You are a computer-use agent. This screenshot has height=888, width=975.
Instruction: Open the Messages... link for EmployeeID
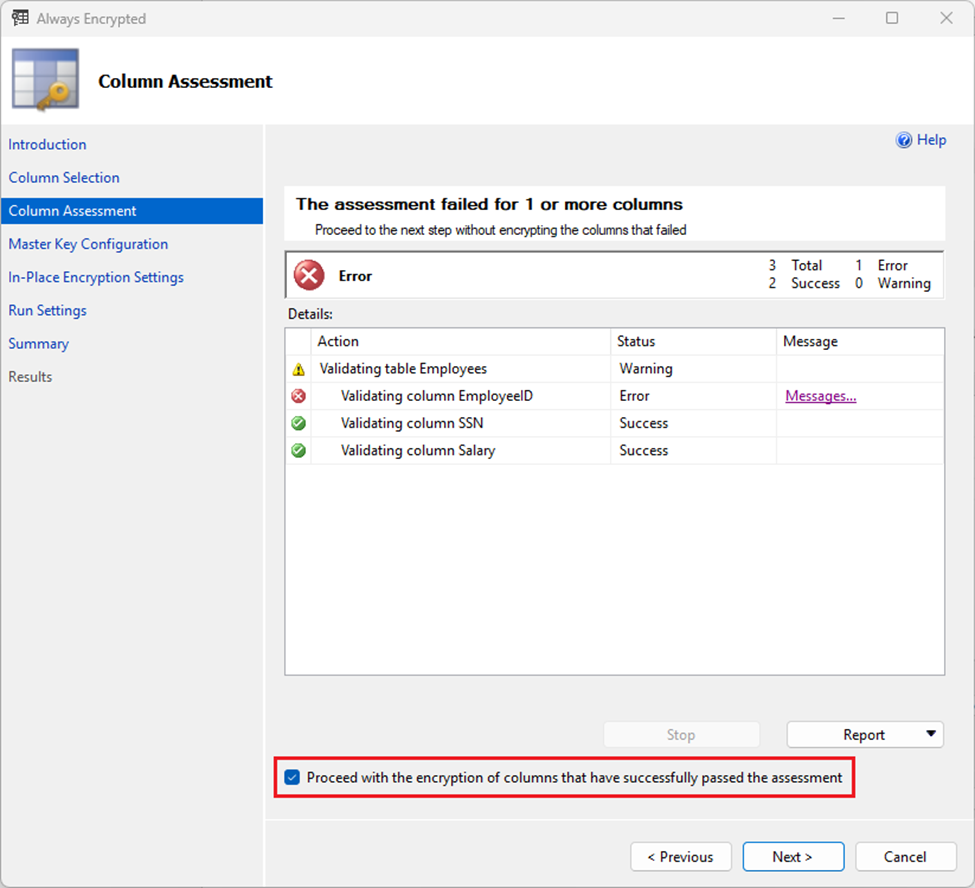pos(821,396)
